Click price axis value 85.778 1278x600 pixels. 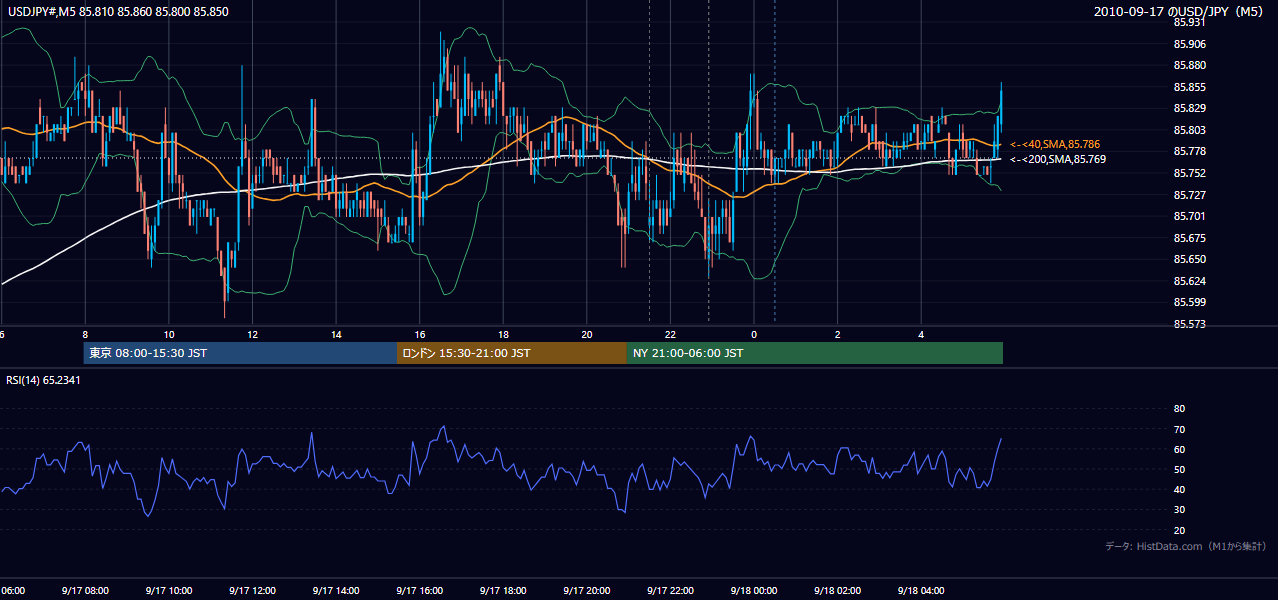[x=1190, y=151]
